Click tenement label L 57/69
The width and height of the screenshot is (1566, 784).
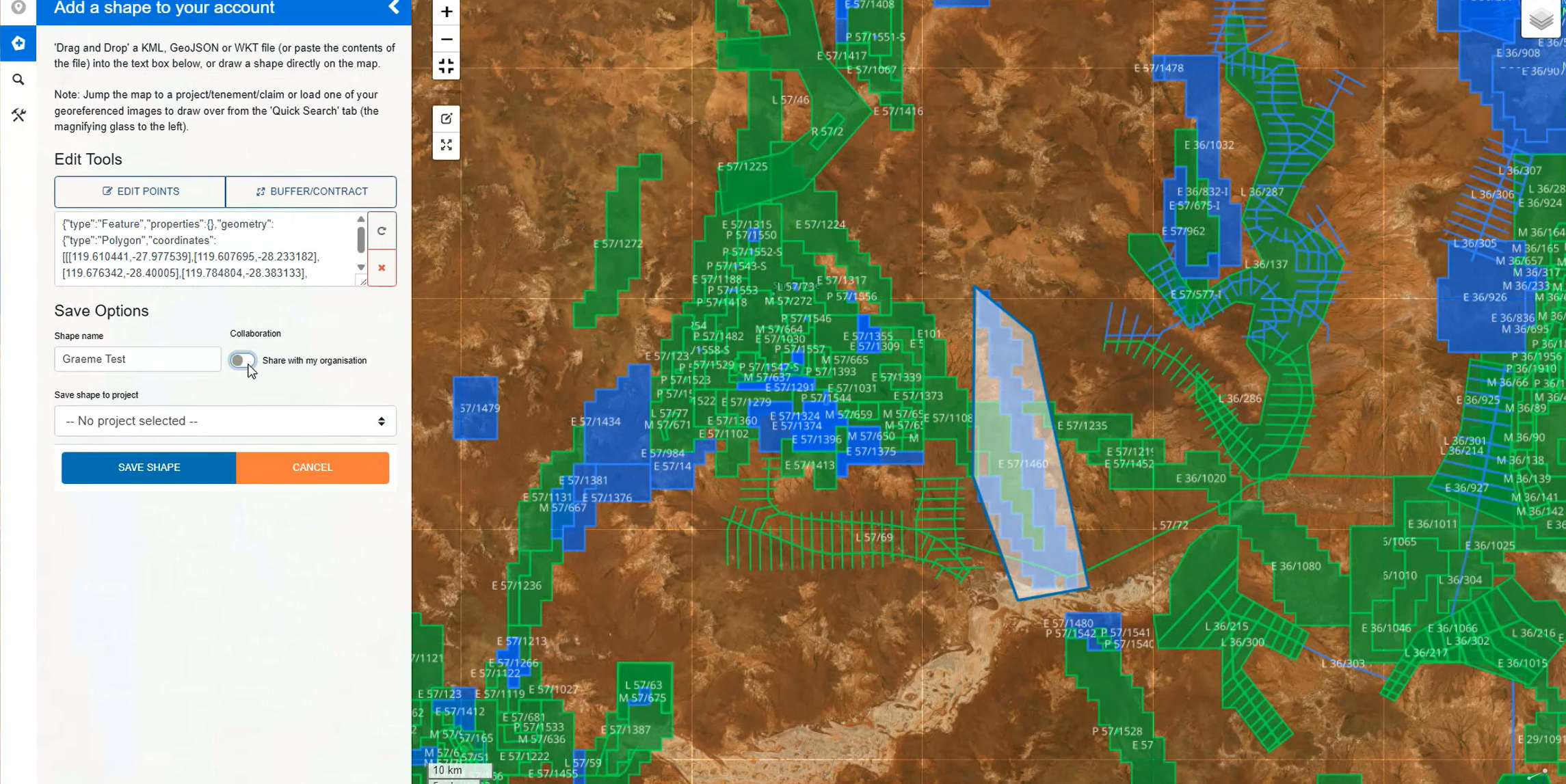873,537
